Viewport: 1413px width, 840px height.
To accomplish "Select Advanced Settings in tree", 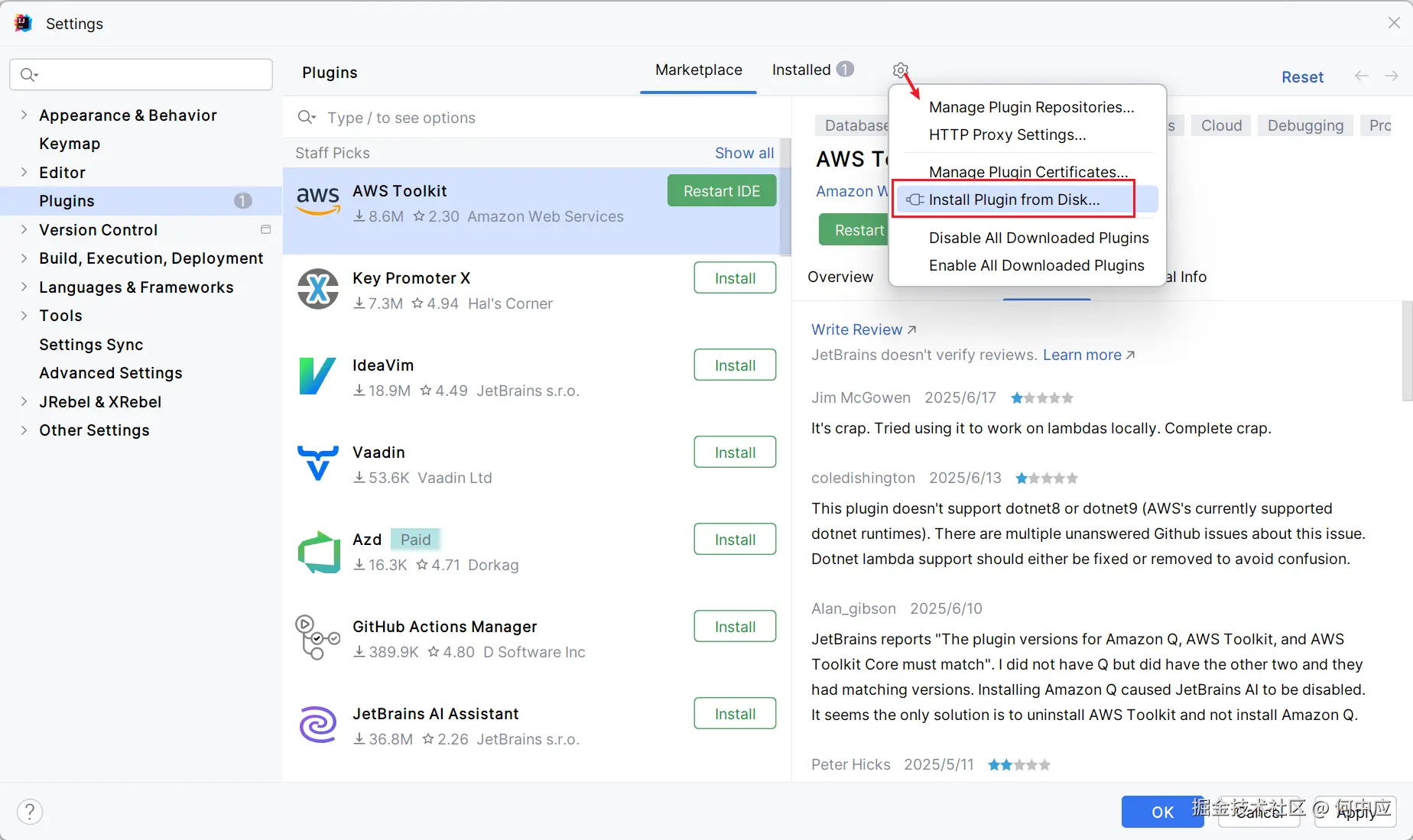I will coord(111,373).
